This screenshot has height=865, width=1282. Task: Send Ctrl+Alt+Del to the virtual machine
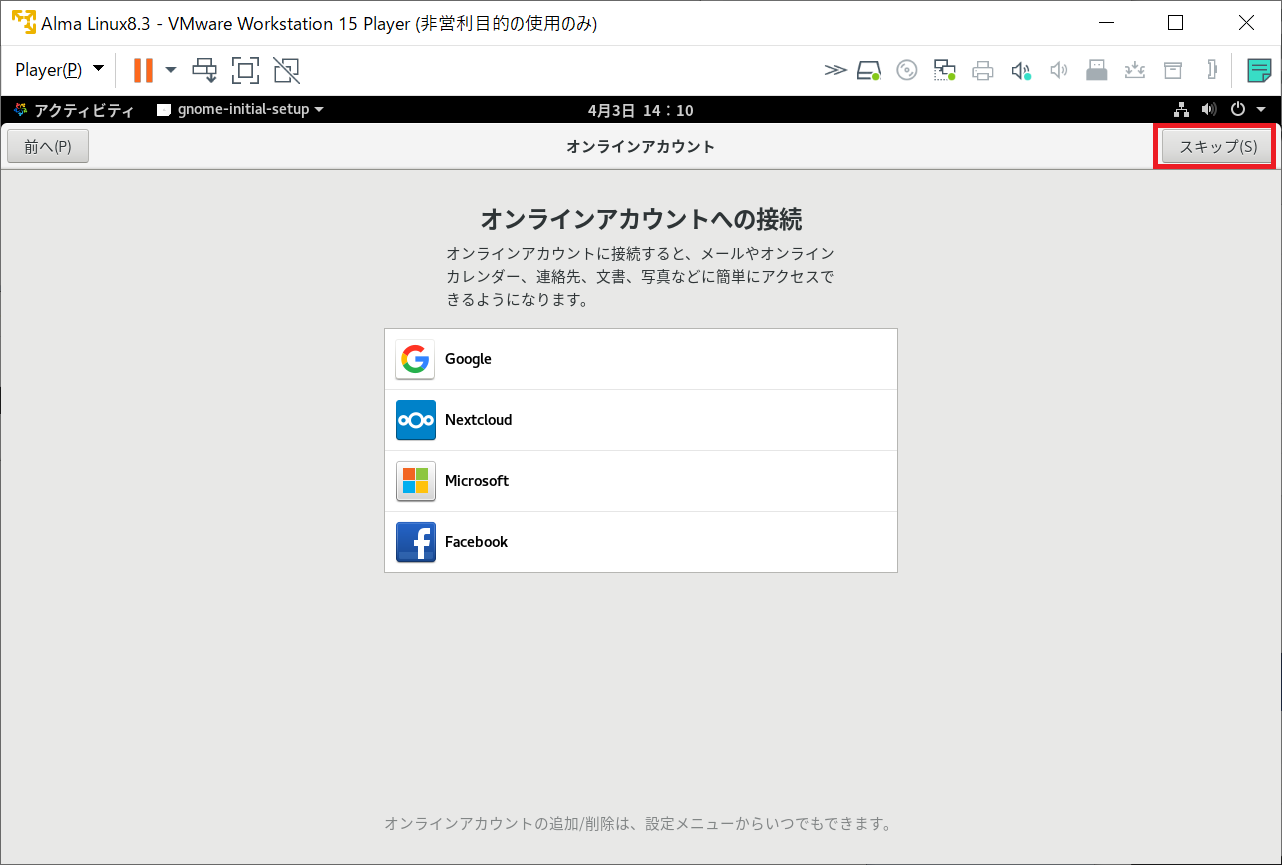click(205, 70)
